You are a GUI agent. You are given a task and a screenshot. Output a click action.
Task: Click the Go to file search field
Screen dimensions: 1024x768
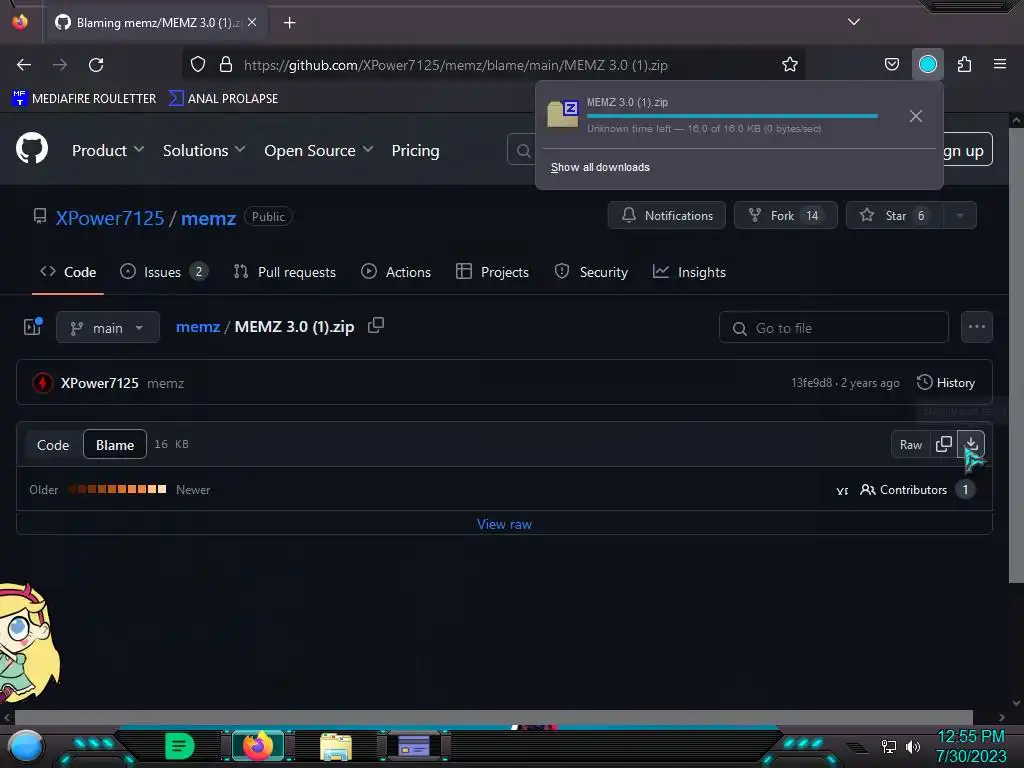click(x=833, y=327)
